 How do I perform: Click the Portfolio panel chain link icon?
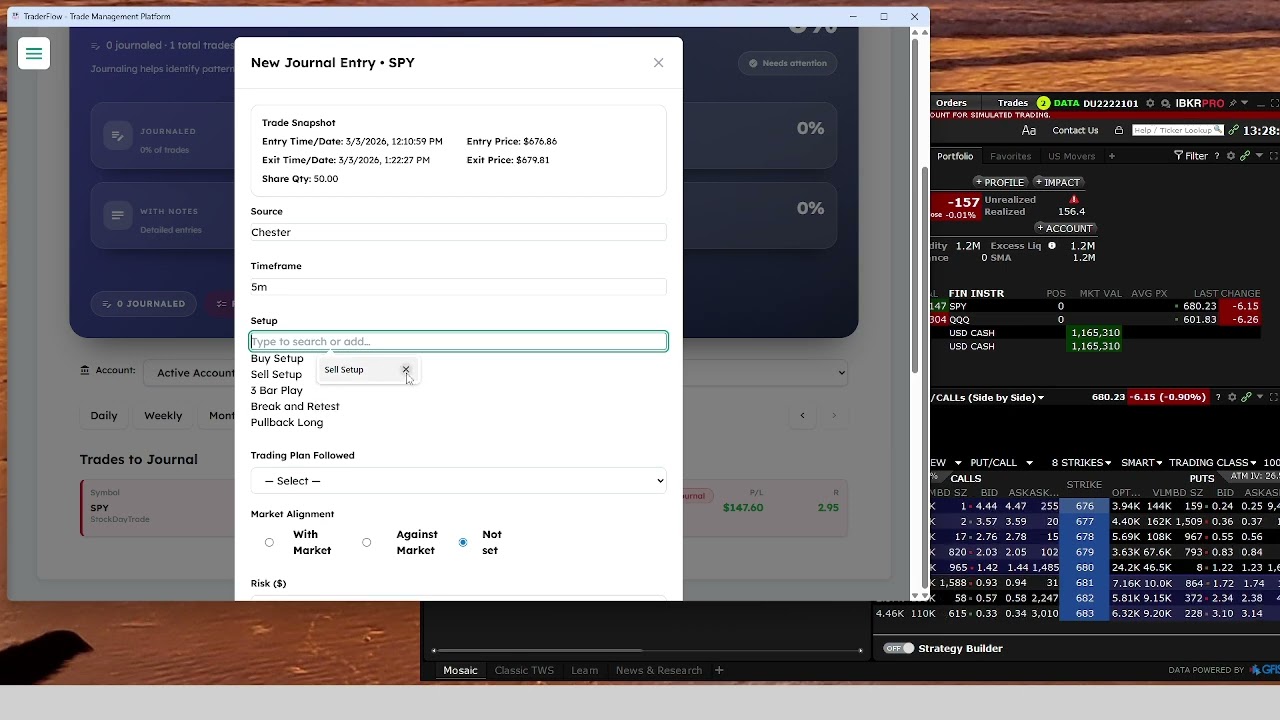pyautogui.click(x=1245, y=156)
